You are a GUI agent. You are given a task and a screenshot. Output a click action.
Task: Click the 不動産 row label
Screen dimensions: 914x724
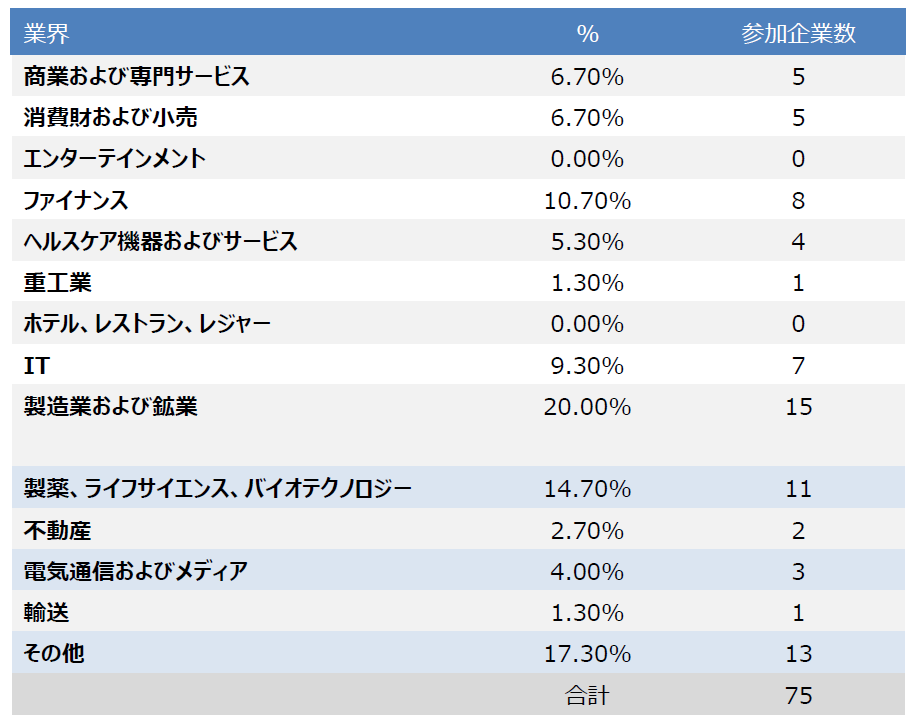click(58, 530)
